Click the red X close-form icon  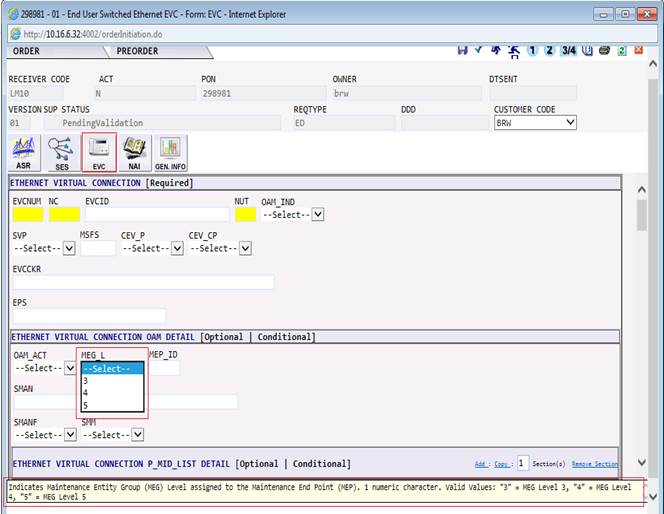click(639, 50)
